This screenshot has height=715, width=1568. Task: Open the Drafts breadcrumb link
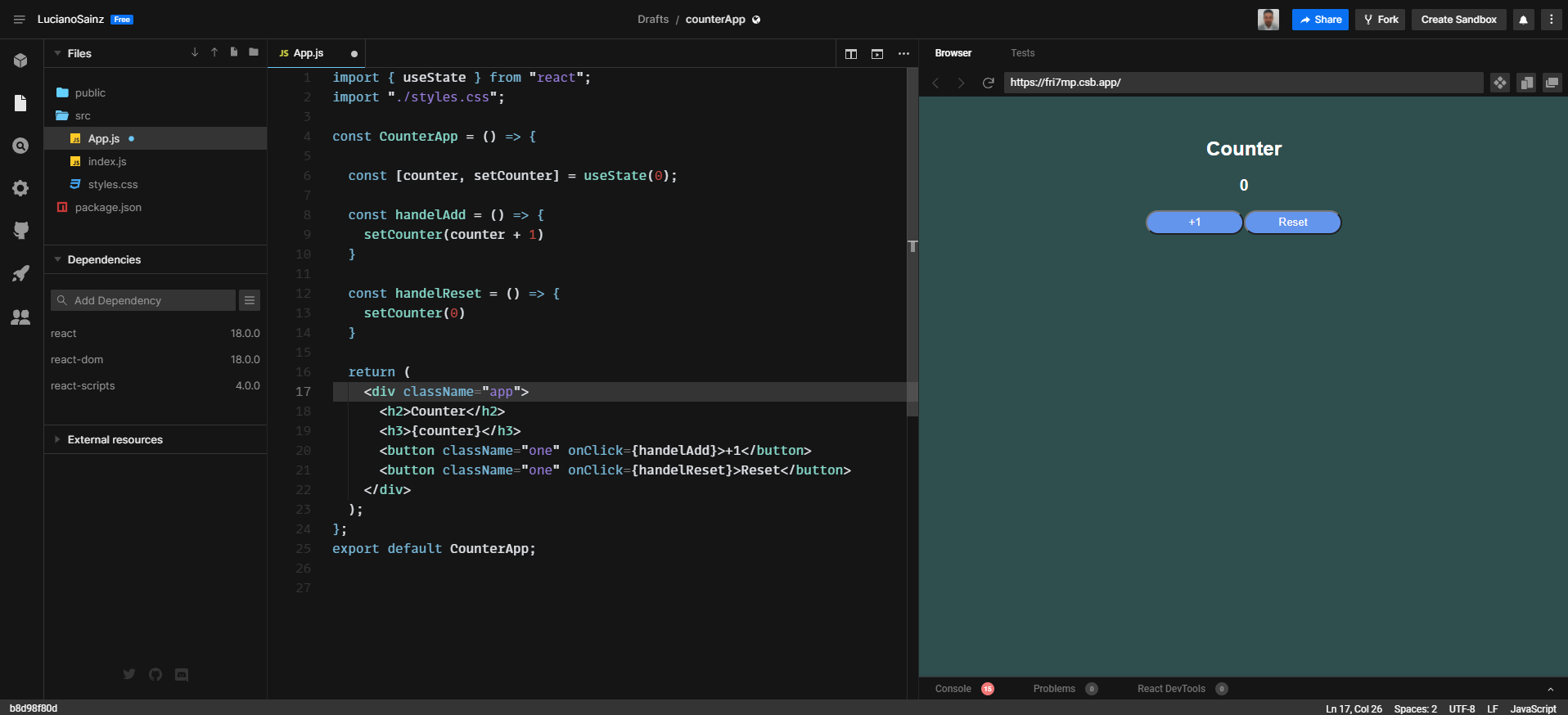pos(653,20)
